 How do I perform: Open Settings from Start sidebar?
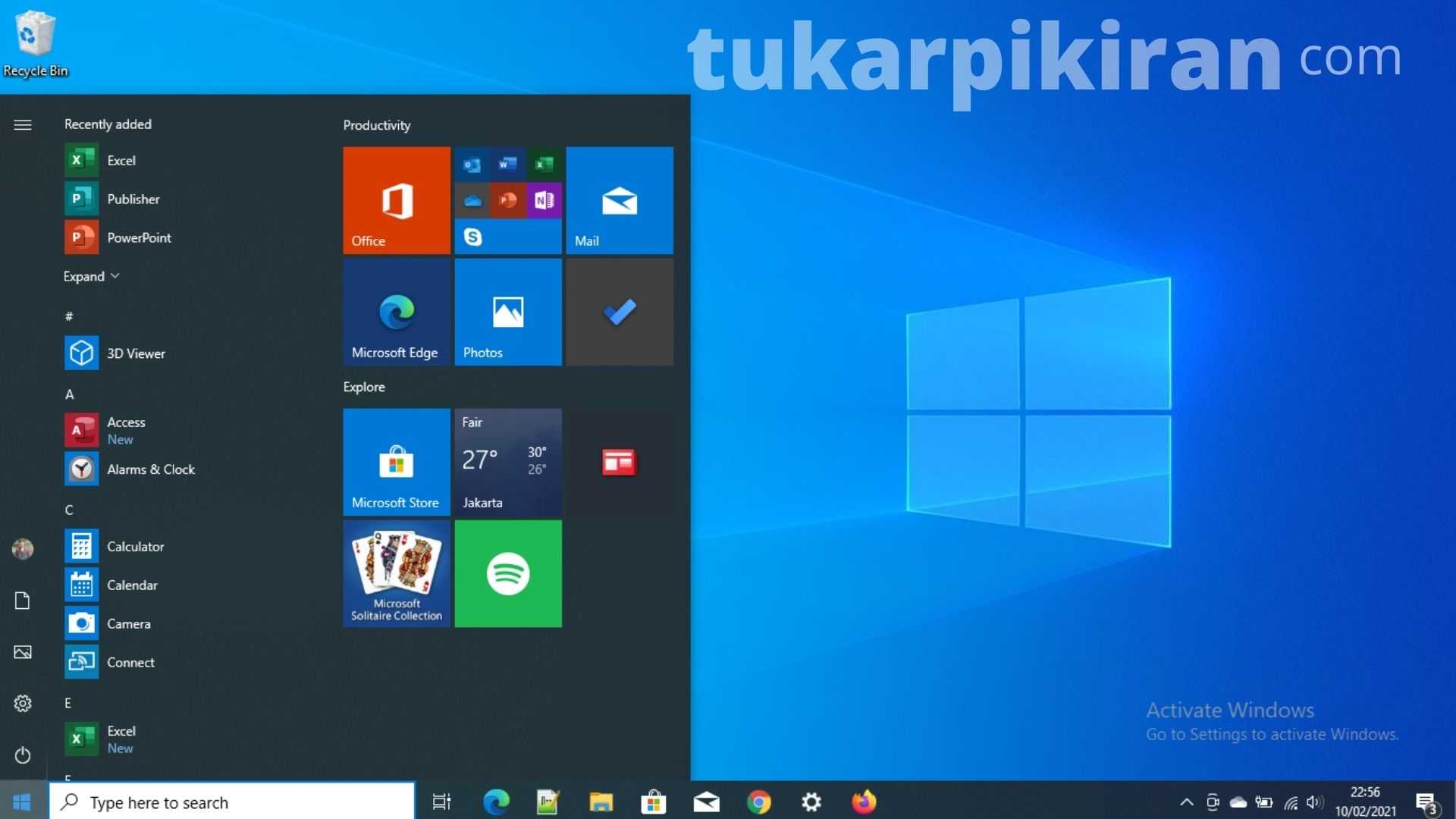pos(23,704)
